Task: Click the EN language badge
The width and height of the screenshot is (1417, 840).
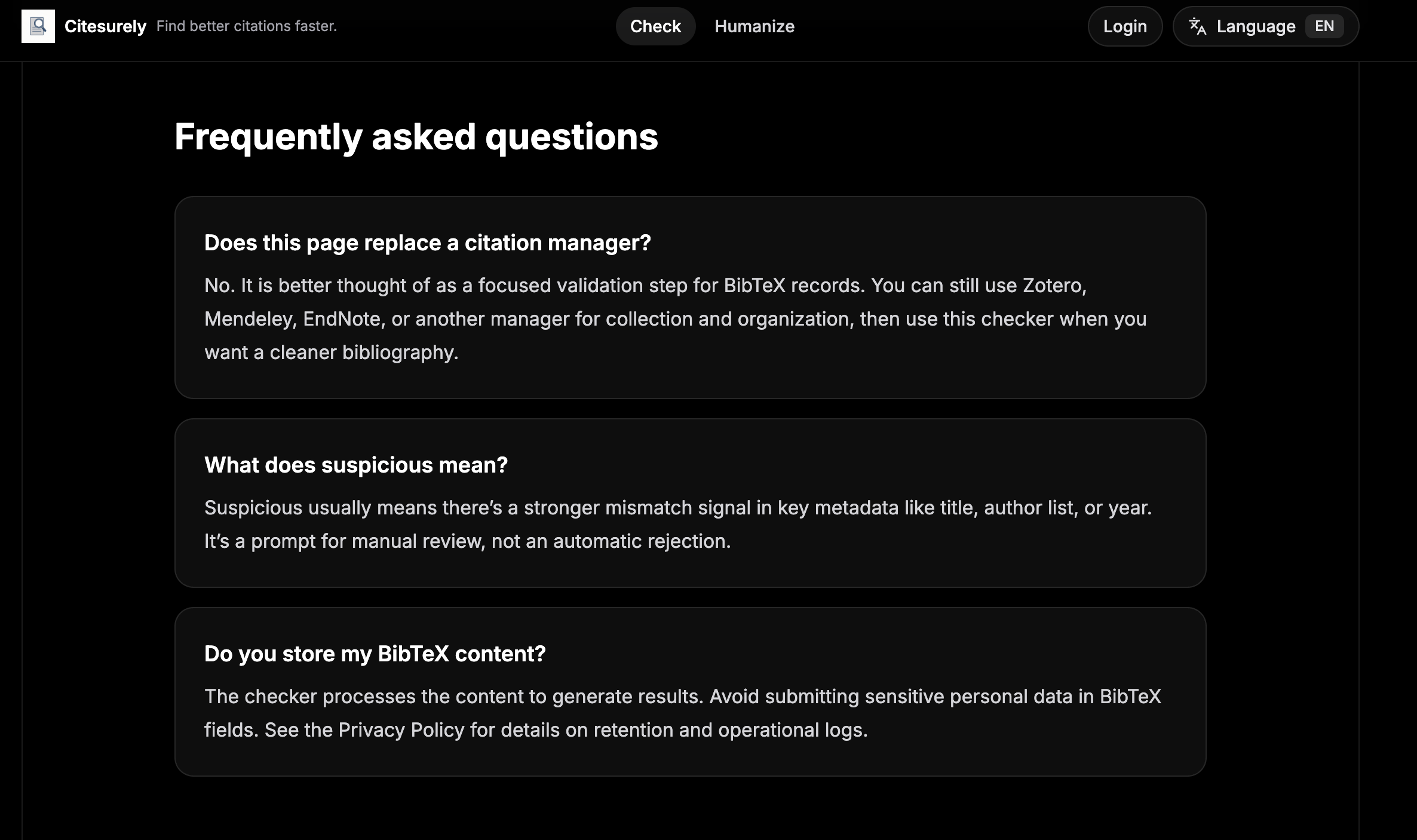Action: click(1324, 26)
